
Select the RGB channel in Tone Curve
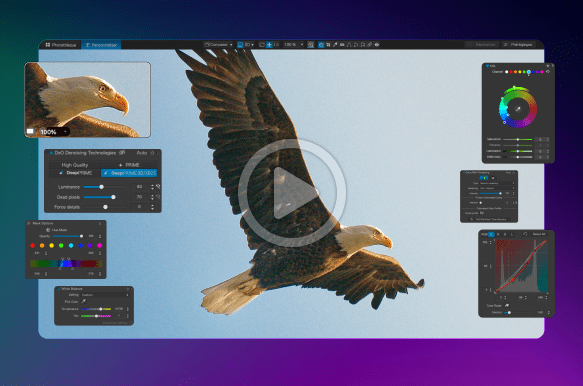[484, 234]
